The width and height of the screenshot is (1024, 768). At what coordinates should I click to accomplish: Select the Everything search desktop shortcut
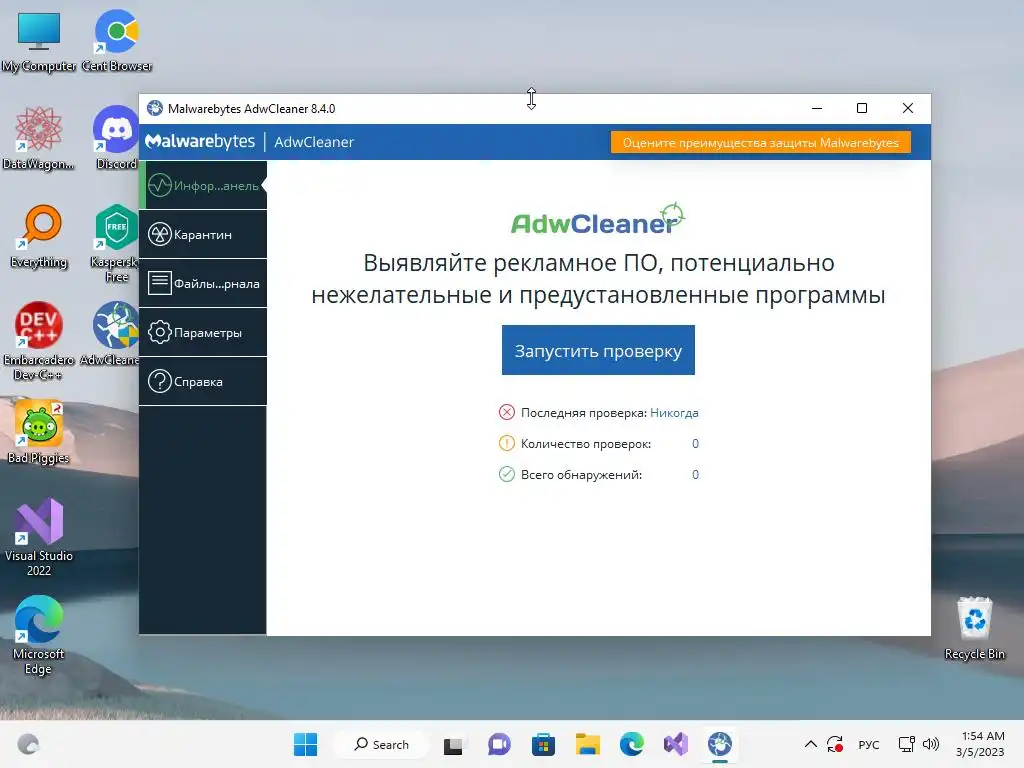(x=39, y=236)
